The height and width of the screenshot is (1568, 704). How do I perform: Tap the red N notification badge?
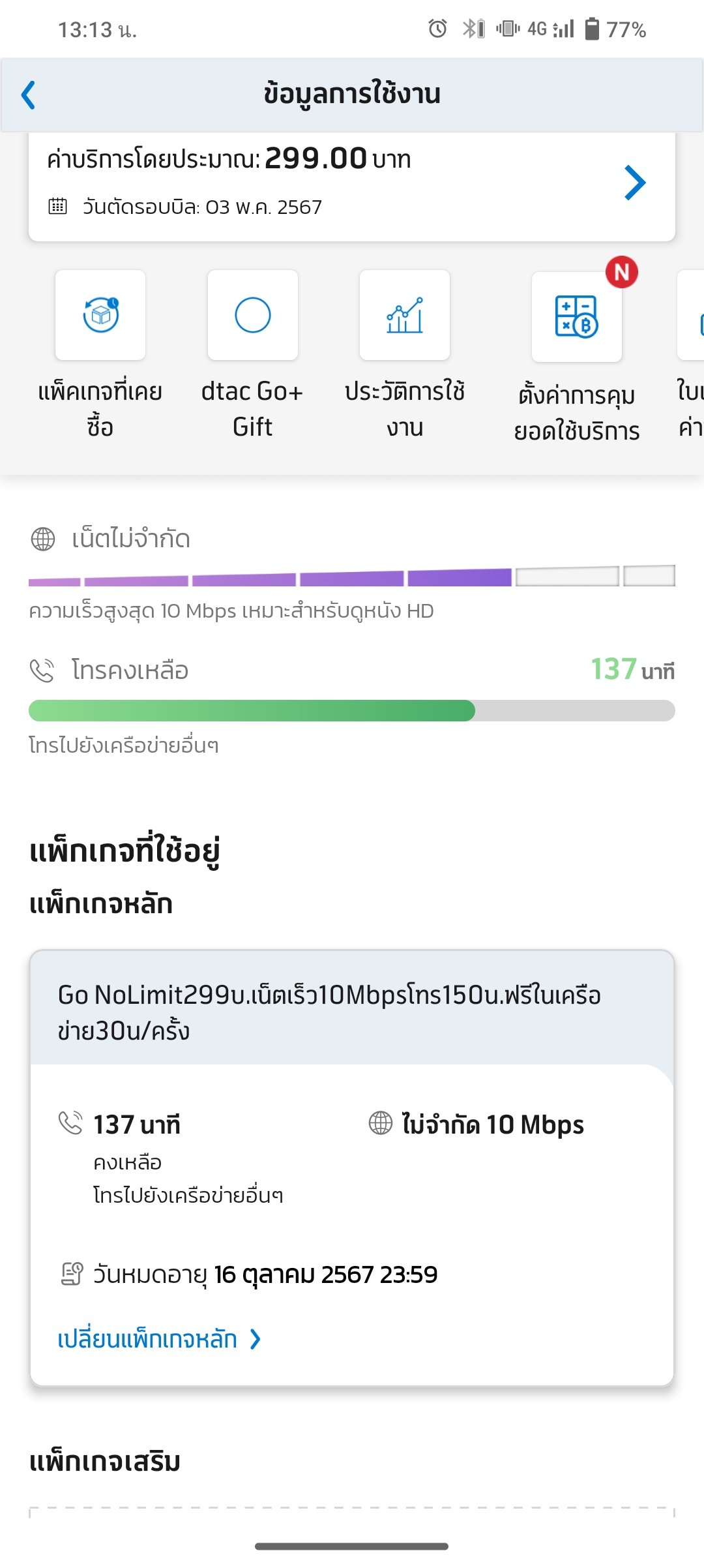pyautogui.click(x=621, y=272)
